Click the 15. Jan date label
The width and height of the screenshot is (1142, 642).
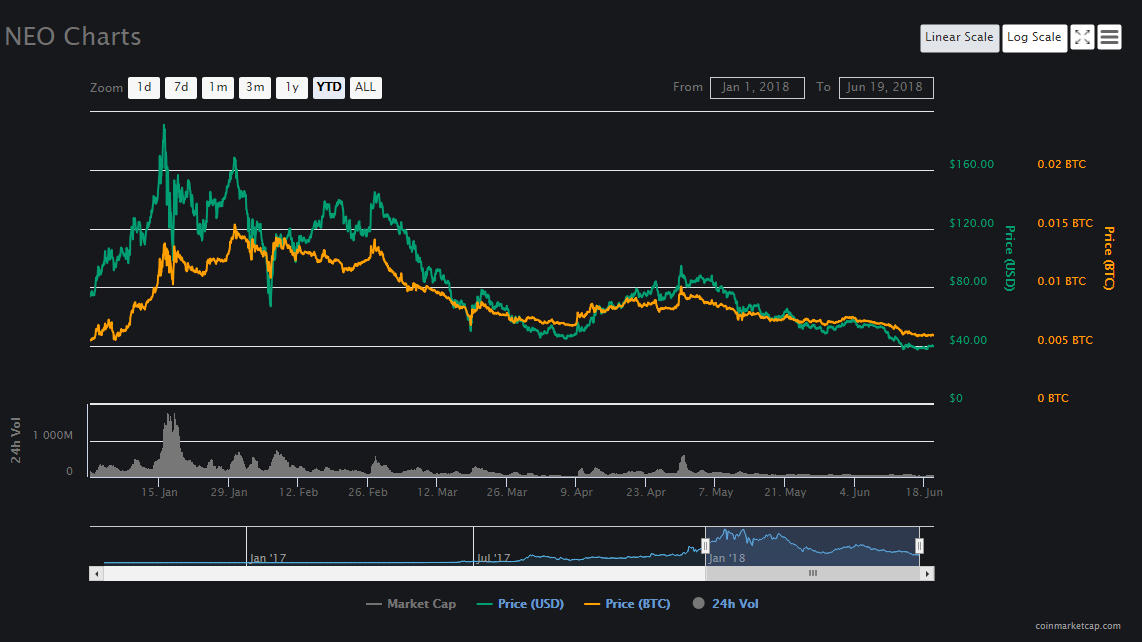tap(160, 493)
